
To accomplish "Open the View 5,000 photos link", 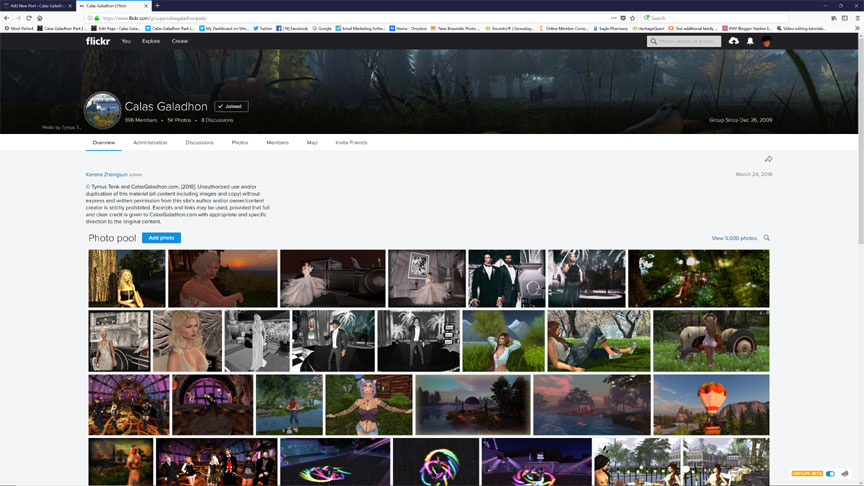I will [x=733, y=238].
